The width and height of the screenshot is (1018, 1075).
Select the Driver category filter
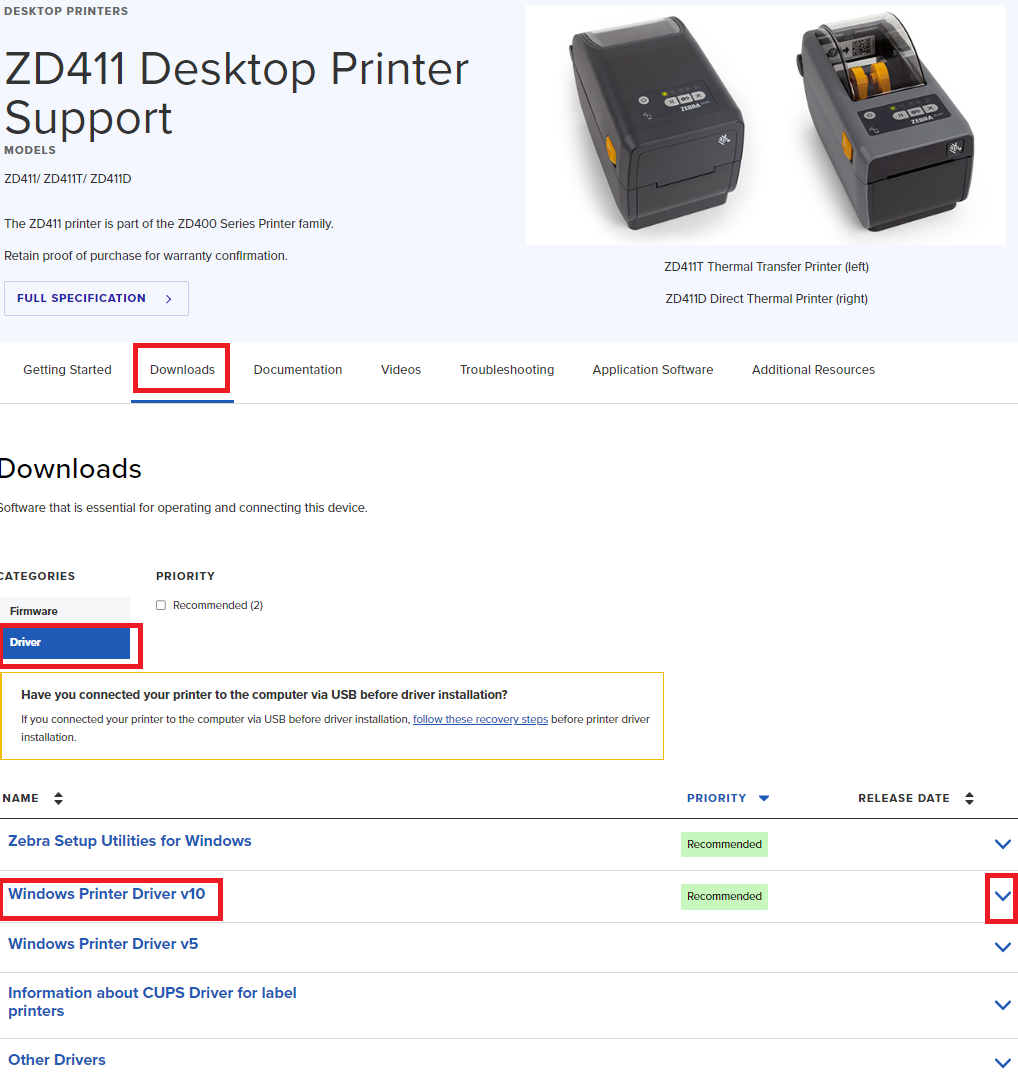tap(25, 642)
